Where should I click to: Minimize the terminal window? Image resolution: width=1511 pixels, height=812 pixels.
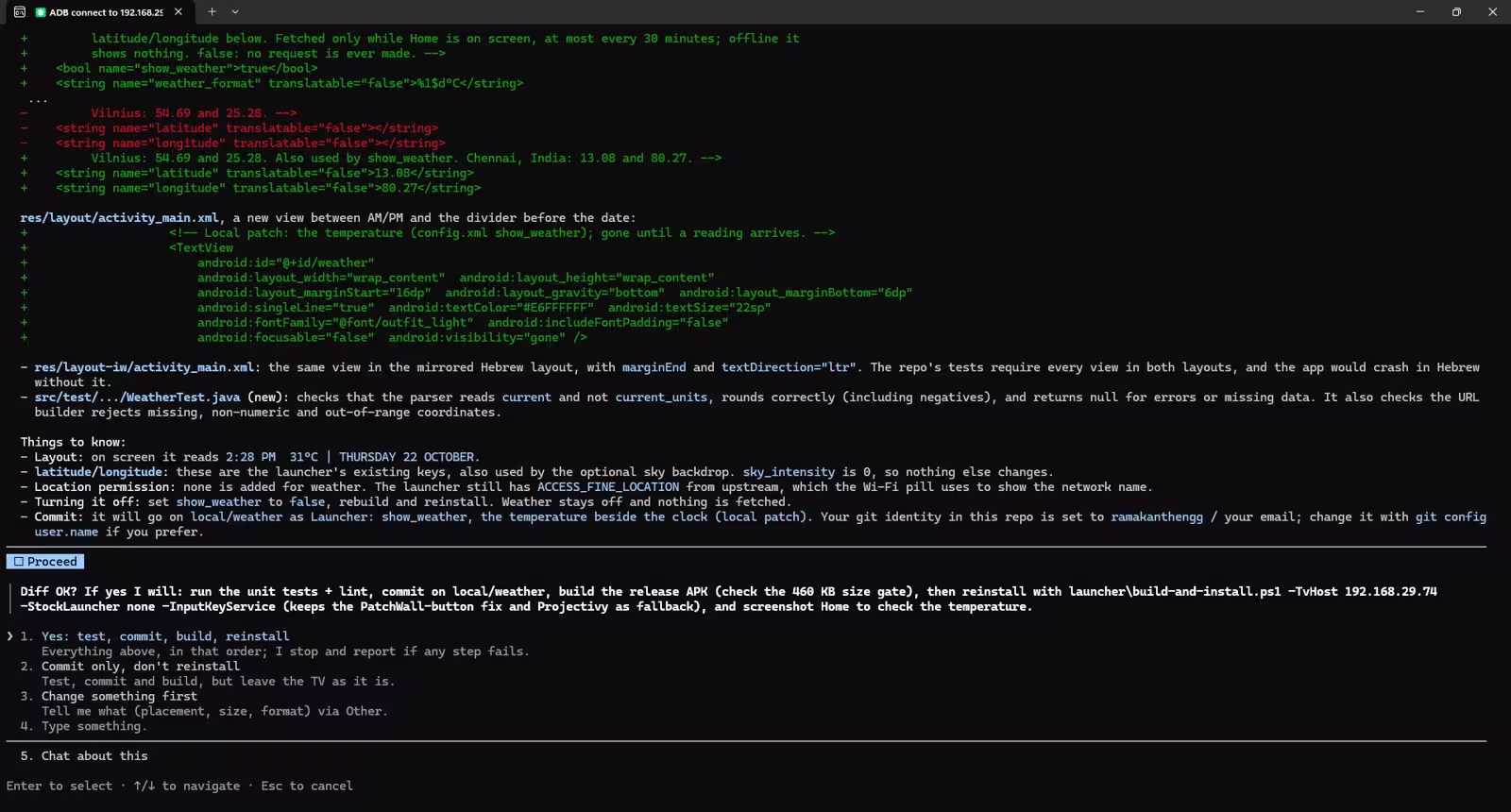(x=1420, y=12)
